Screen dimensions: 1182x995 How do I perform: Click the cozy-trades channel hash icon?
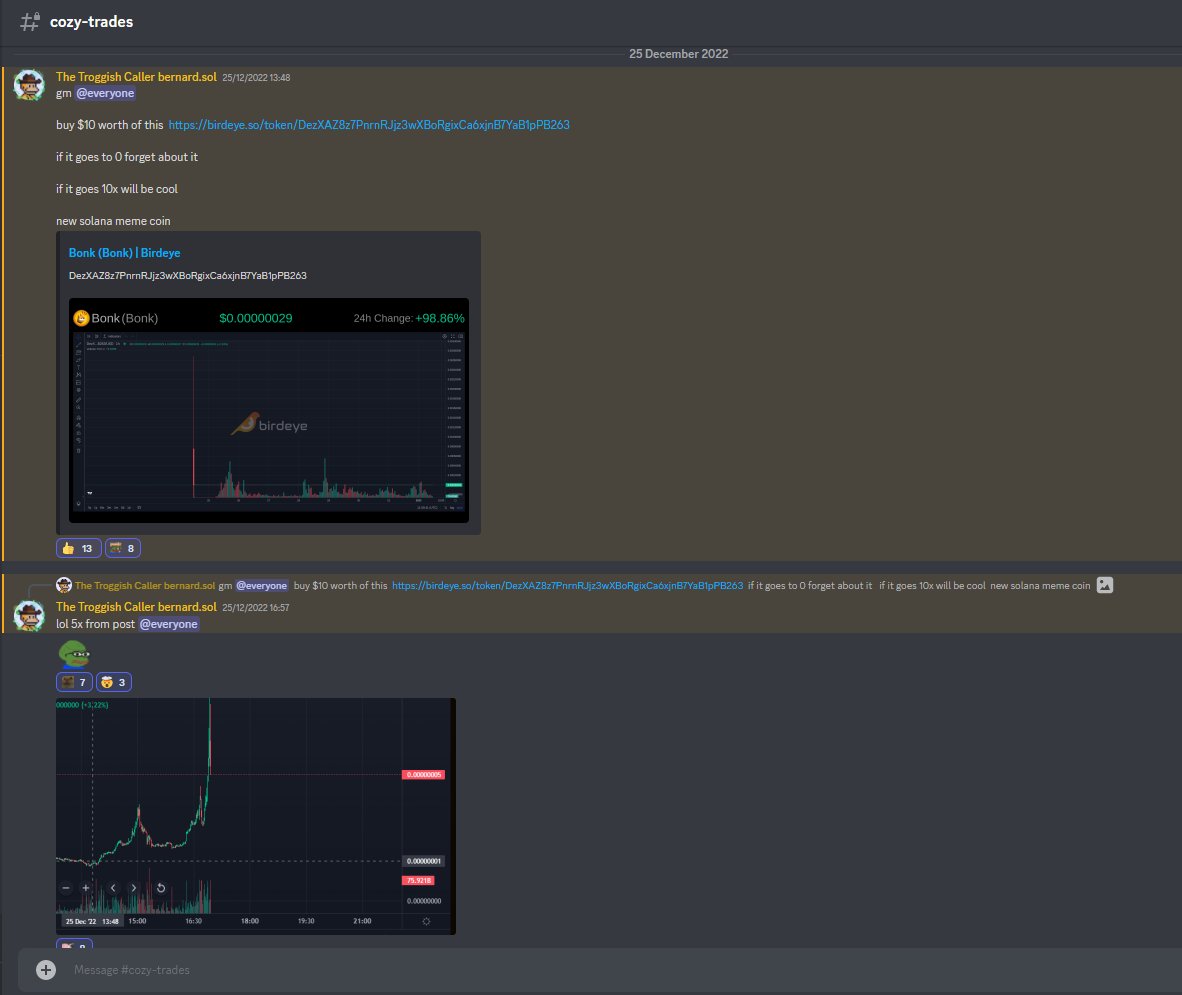(29, 22)
